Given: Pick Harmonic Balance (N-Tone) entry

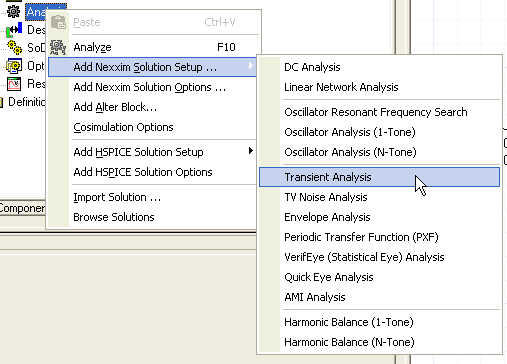Looking at the screenshot, I should pyautogui.click(x=349, y=342).
